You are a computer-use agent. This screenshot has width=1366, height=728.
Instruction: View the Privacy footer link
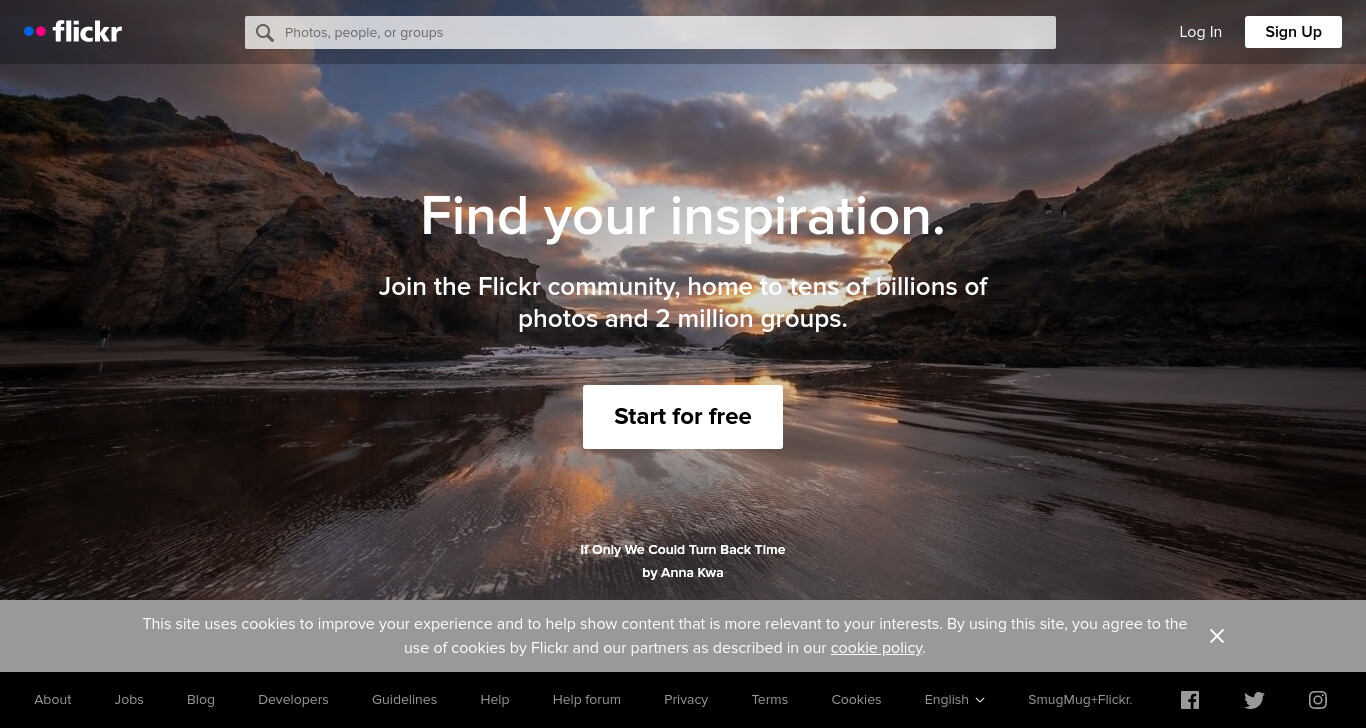[x=686, y=700]
